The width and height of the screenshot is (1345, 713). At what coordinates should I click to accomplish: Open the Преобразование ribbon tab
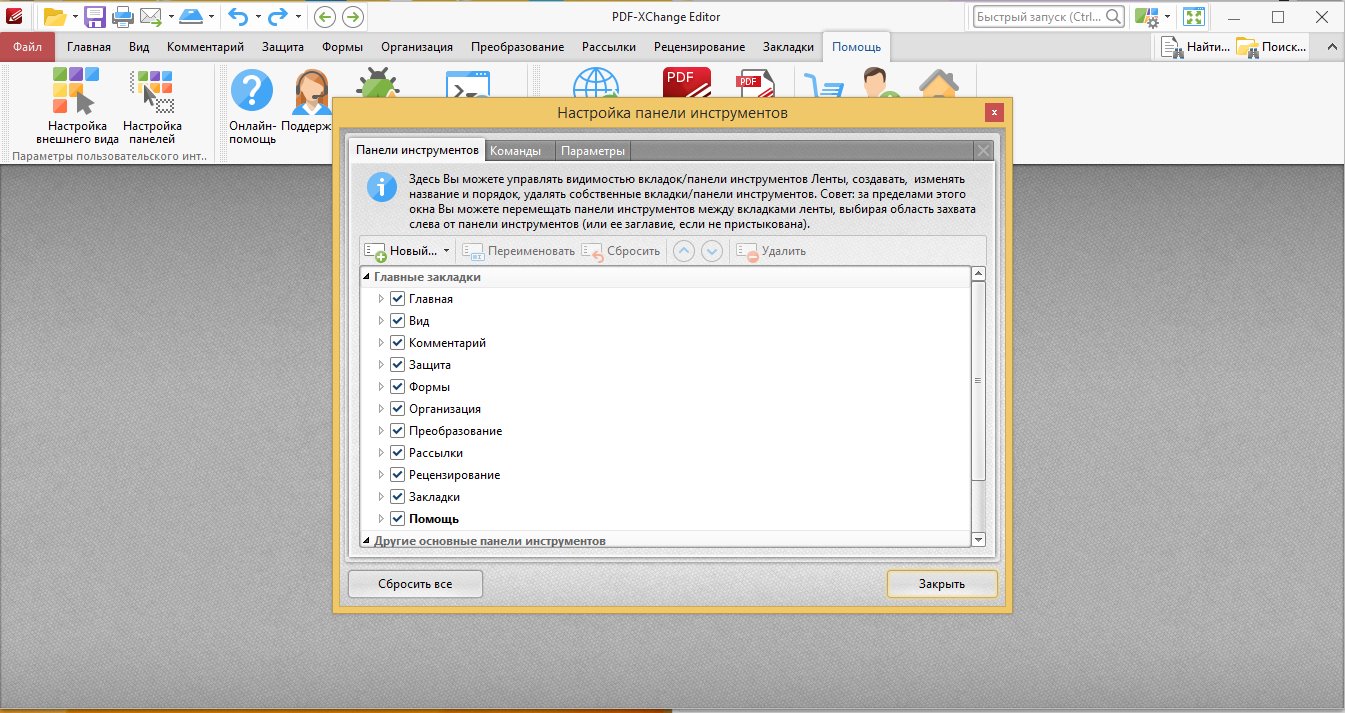tap(517, 47)
